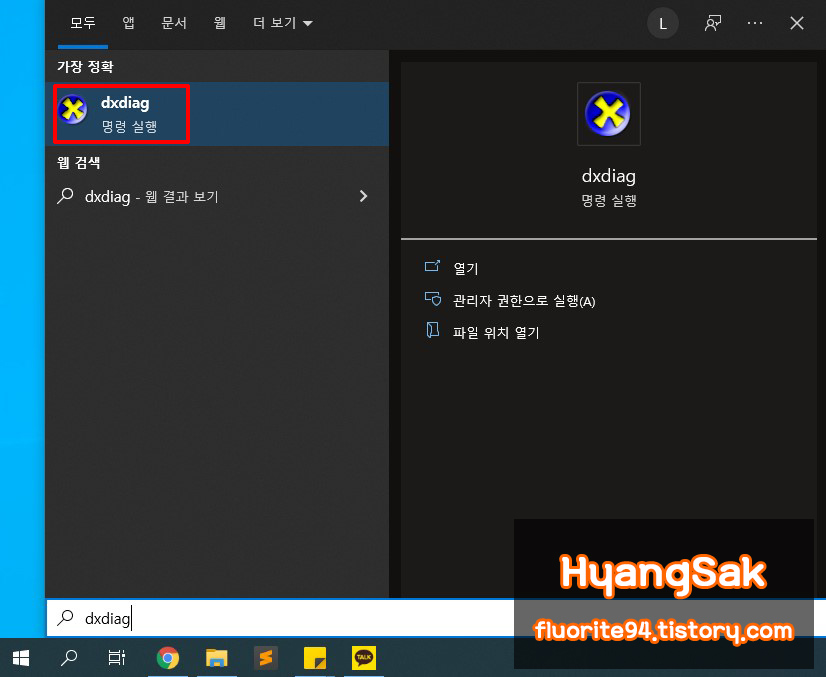
Task: Click the magnifier icon beside web result
Action: pos(65,196)
